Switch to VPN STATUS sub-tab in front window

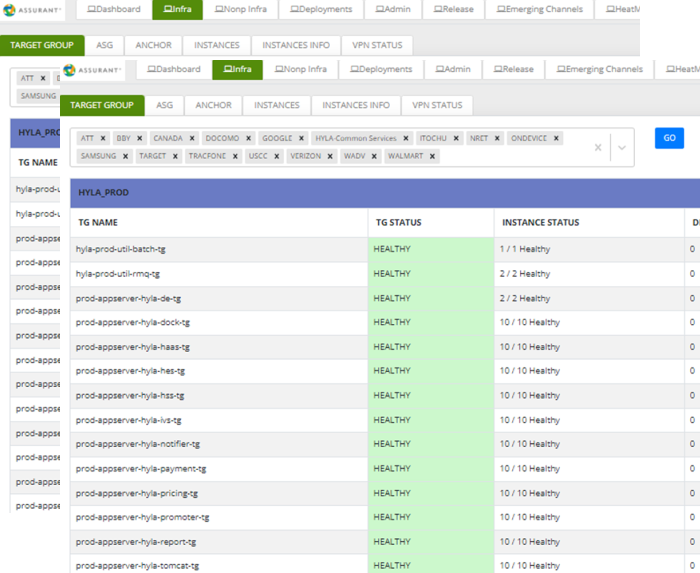(x=437, y=105)
